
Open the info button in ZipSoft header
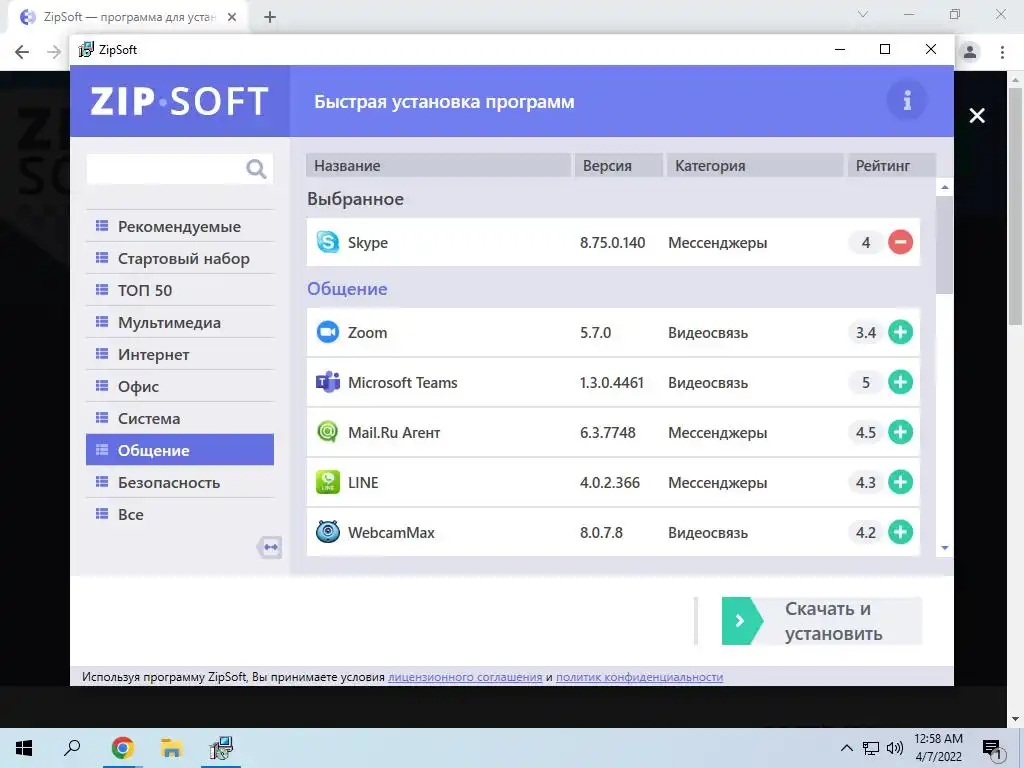click(x=906, y=101)
